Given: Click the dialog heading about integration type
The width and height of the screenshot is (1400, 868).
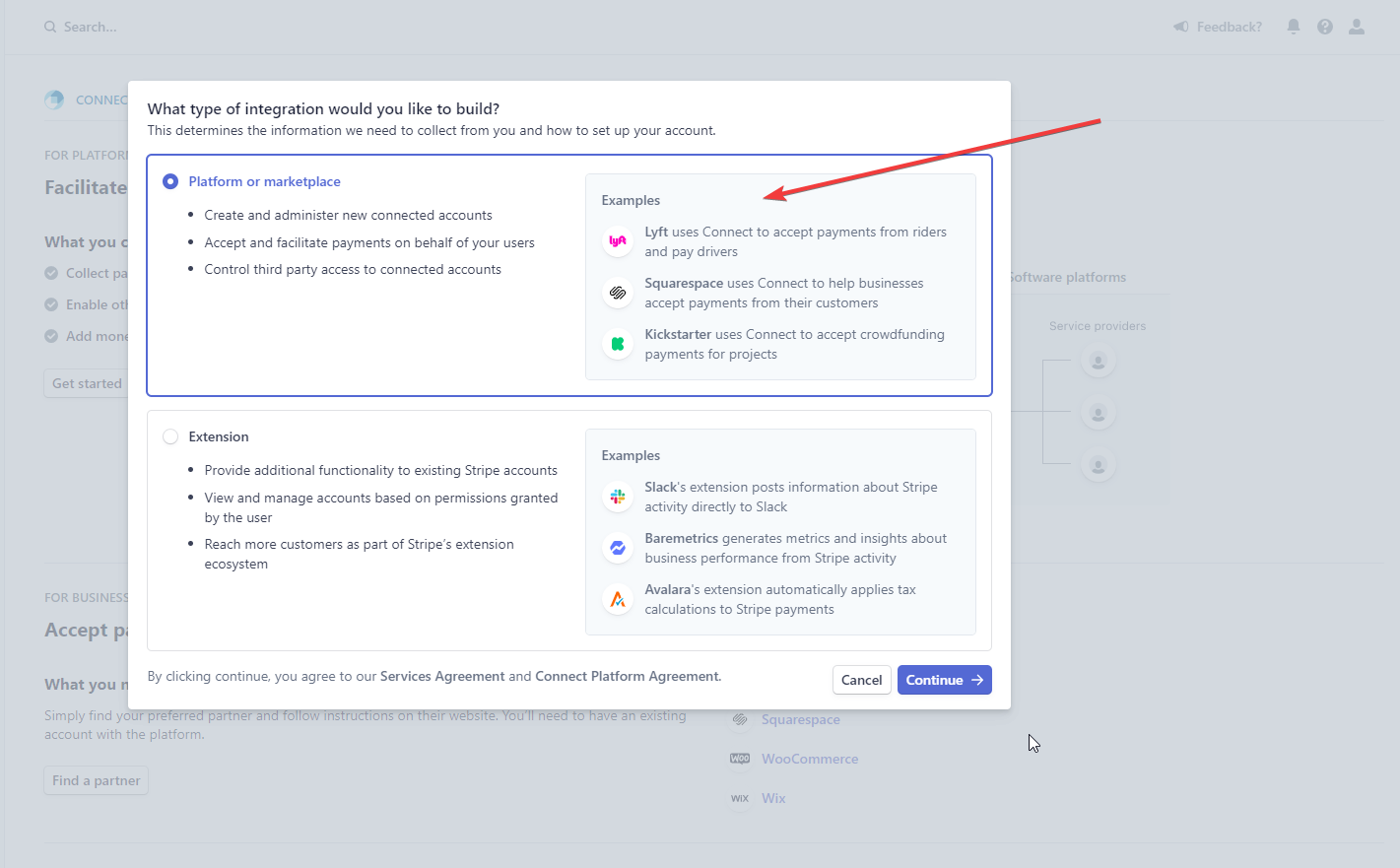Looking at the screenshot, I should (323, 108).
